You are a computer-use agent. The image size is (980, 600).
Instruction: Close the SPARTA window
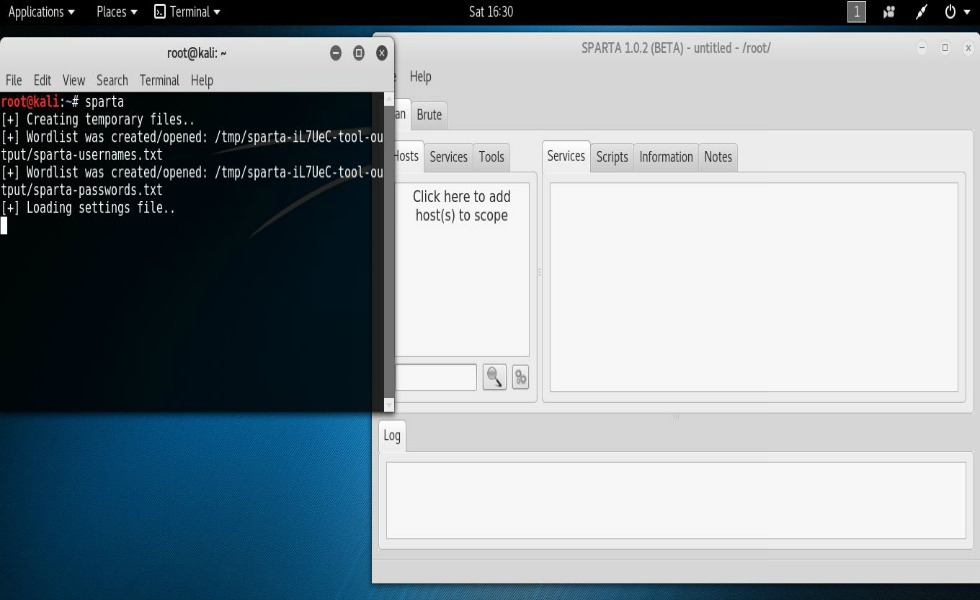click(968, 48)
